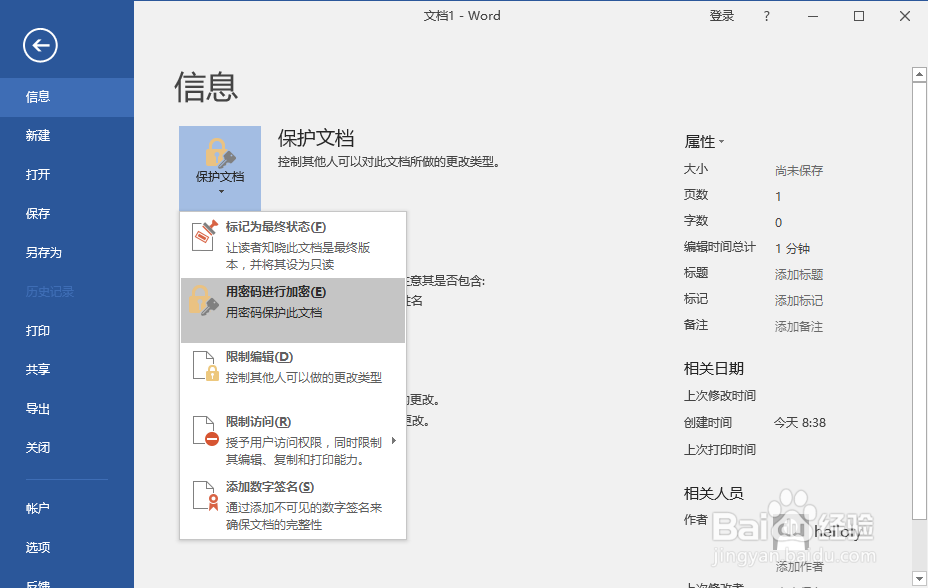Click the restrict access no-entry page icon

point(205,431)
